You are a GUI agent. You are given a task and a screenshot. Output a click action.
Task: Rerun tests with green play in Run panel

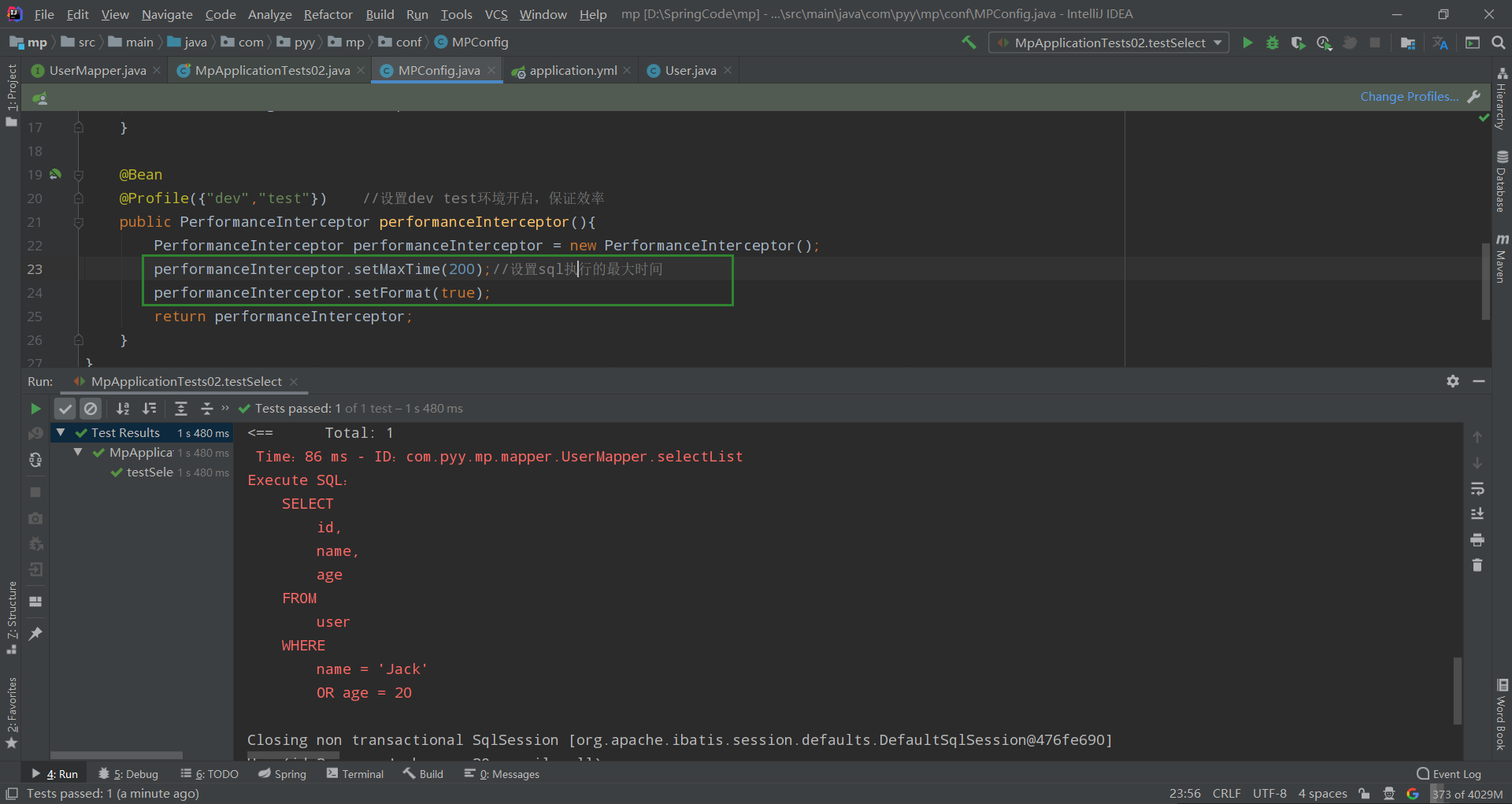[35, 409]
